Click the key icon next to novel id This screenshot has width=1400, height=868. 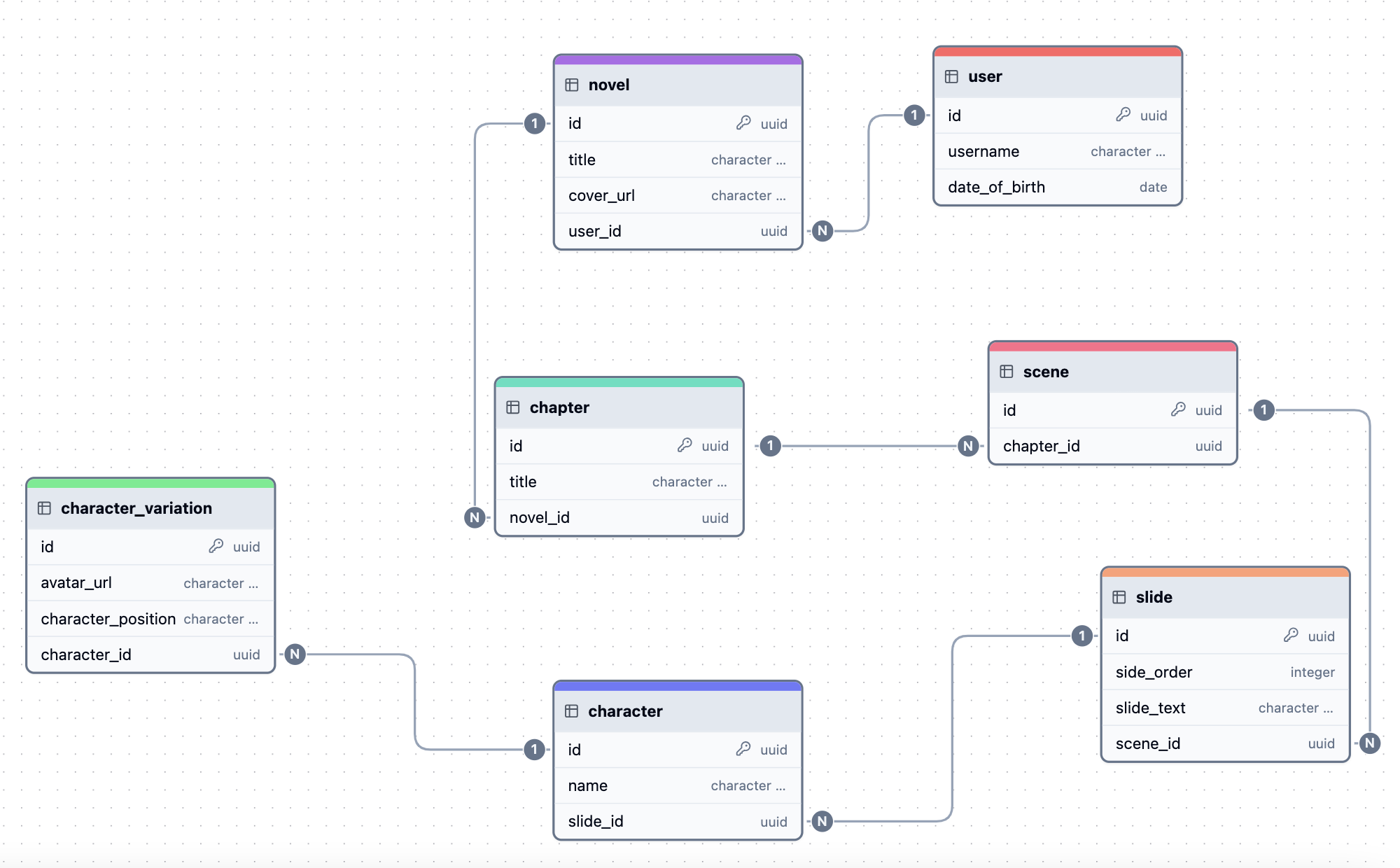[x=742, y=123]
